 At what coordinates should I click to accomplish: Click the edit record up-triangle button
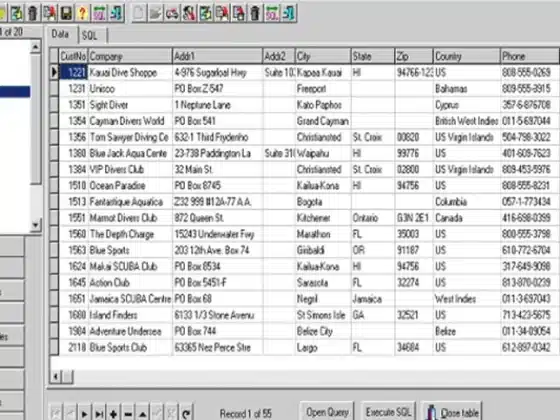tap(142, 414)
